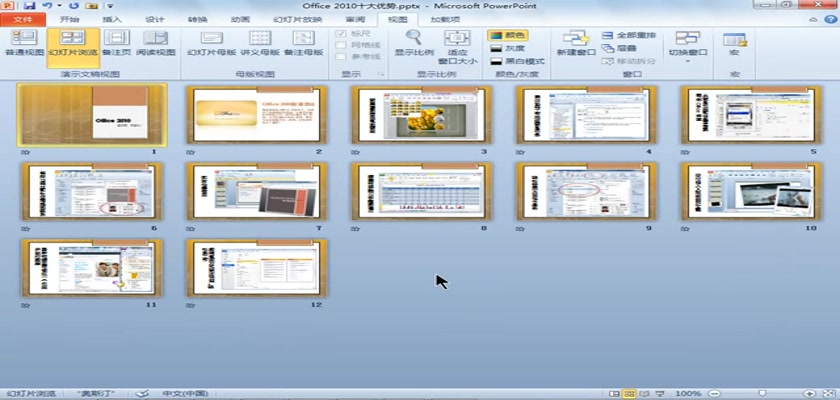840x400 pixels.
Task: Click reading view icon in status bar
Action: pos(645,394)
